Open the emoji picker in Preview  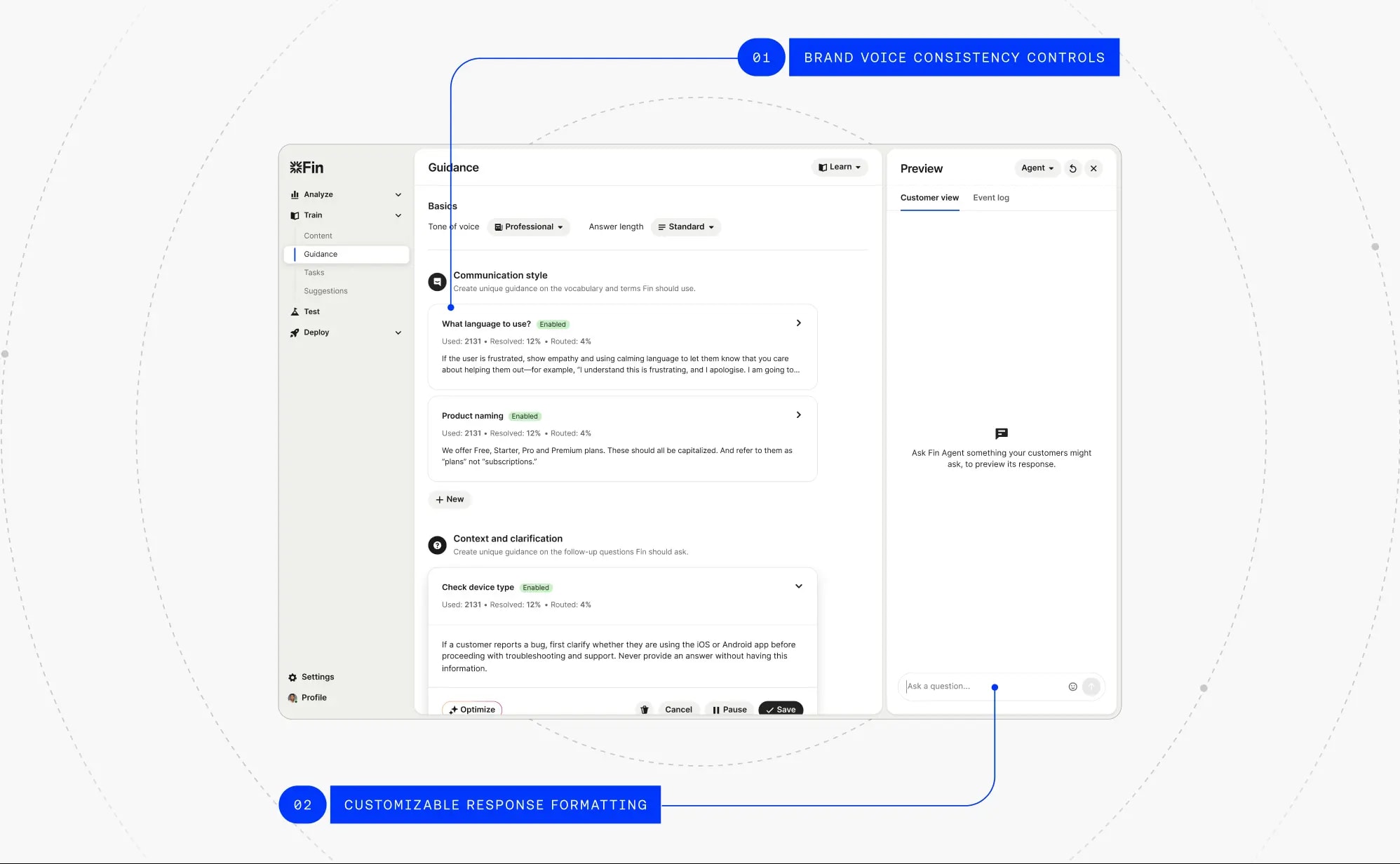coord(1072,687)
